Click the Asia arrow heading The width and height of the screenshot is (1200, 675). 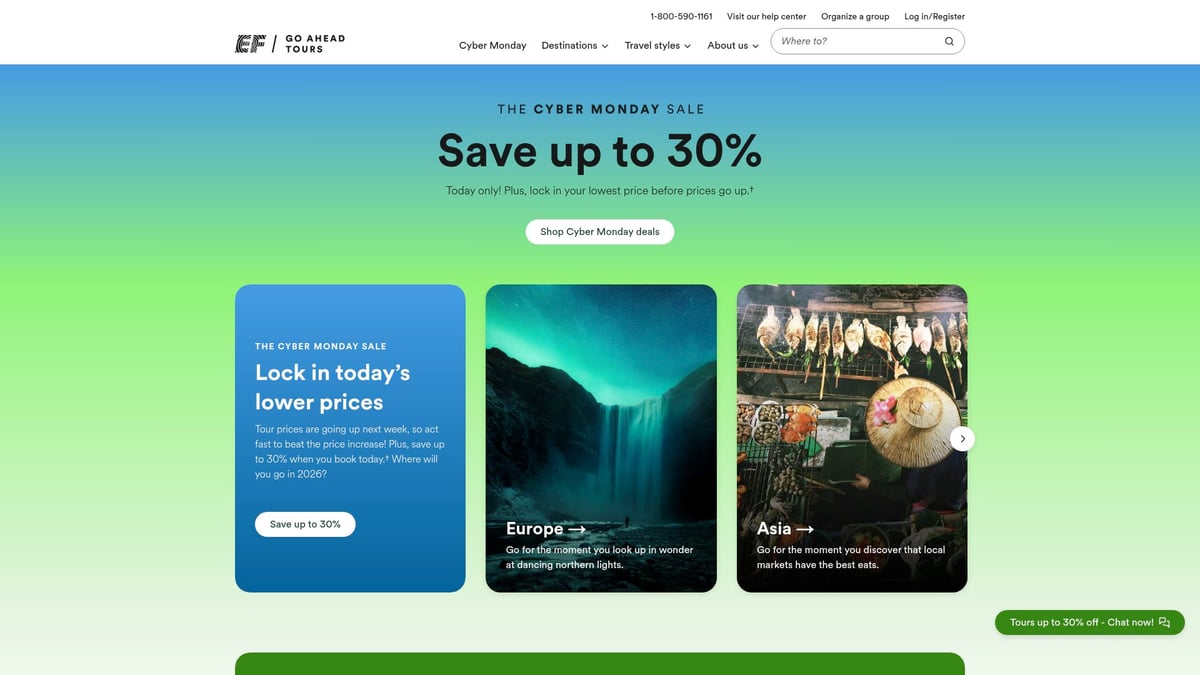(x=785, y=529)
